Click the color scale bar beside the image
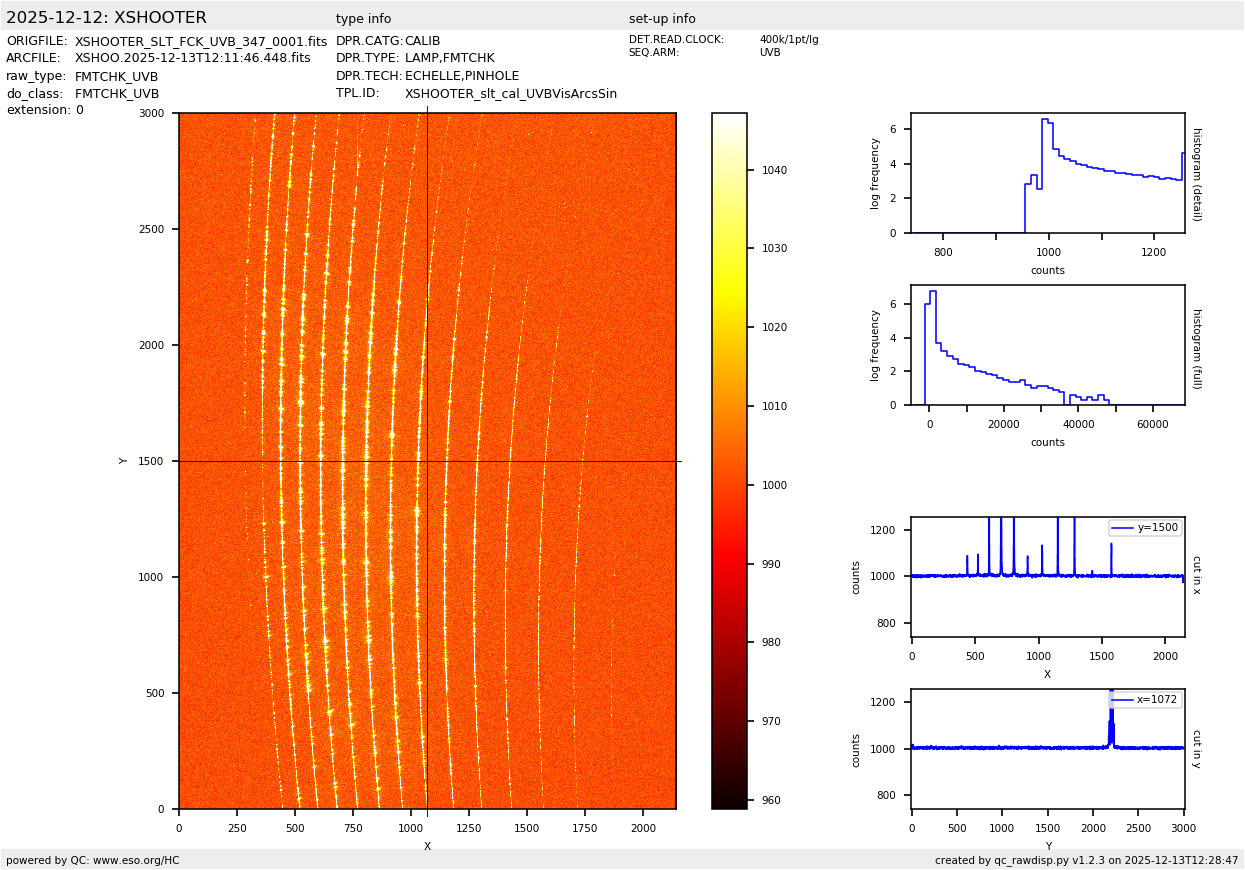 pos(729,460)
